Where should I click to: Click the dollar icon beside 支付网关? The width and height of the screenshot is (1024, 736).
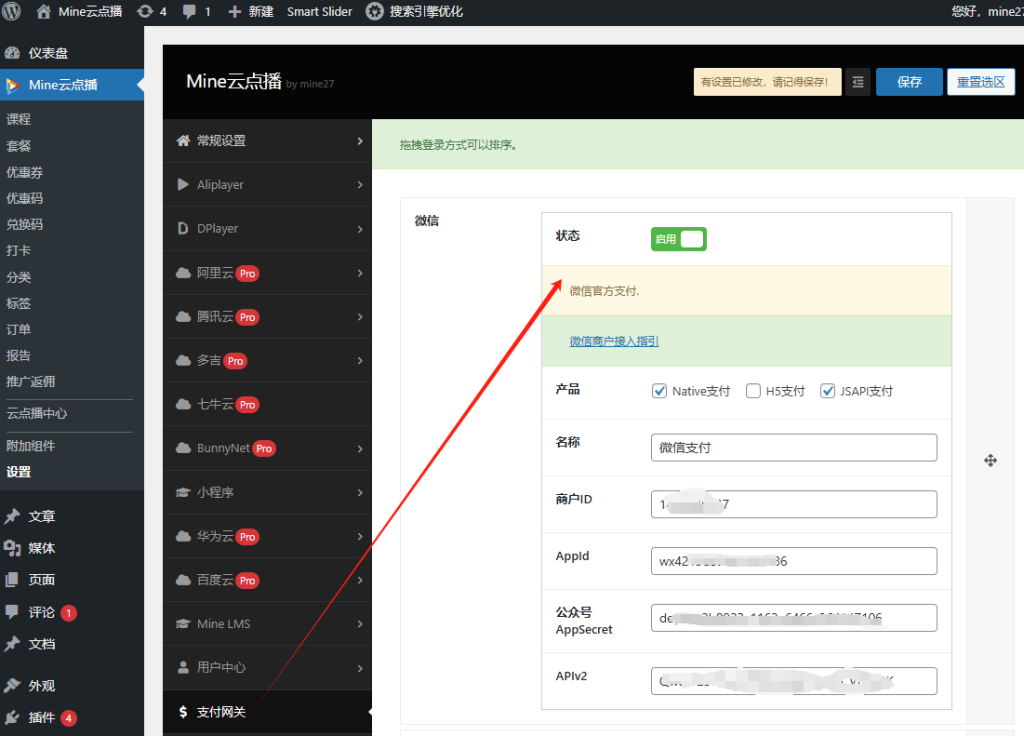[184, 712]
